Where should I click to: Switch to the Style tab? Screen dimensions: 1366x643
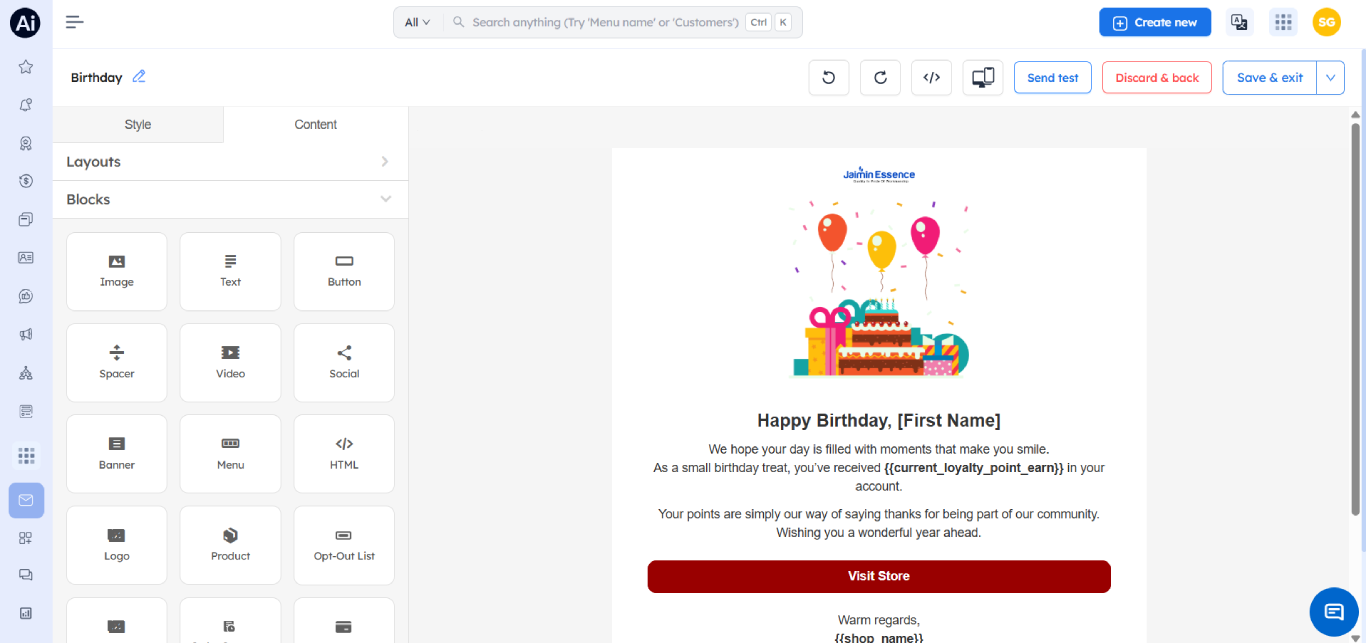pos(137,124)
